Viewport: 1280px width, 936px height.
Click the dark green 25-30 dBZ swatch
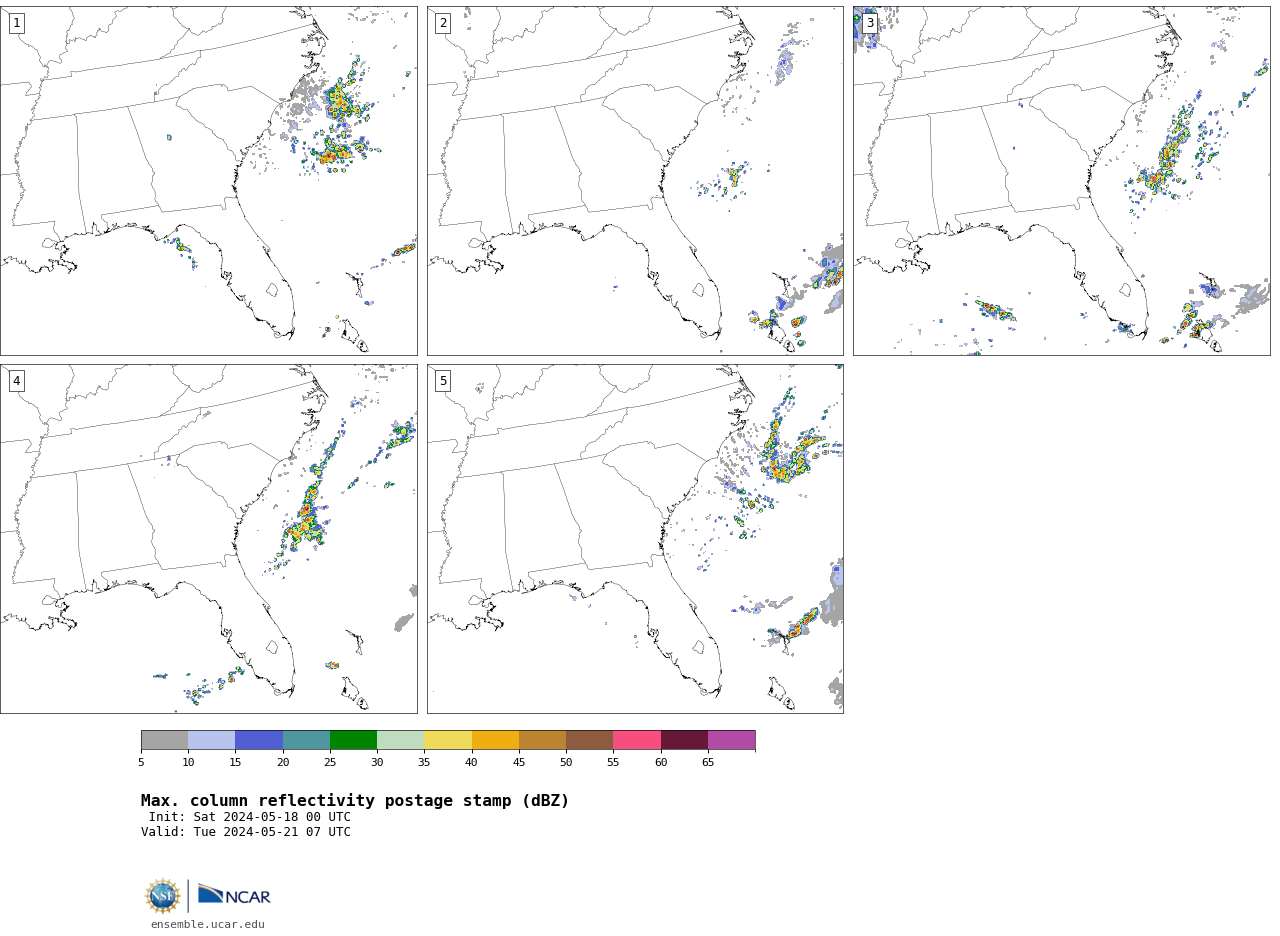click(x=353, y=740)
